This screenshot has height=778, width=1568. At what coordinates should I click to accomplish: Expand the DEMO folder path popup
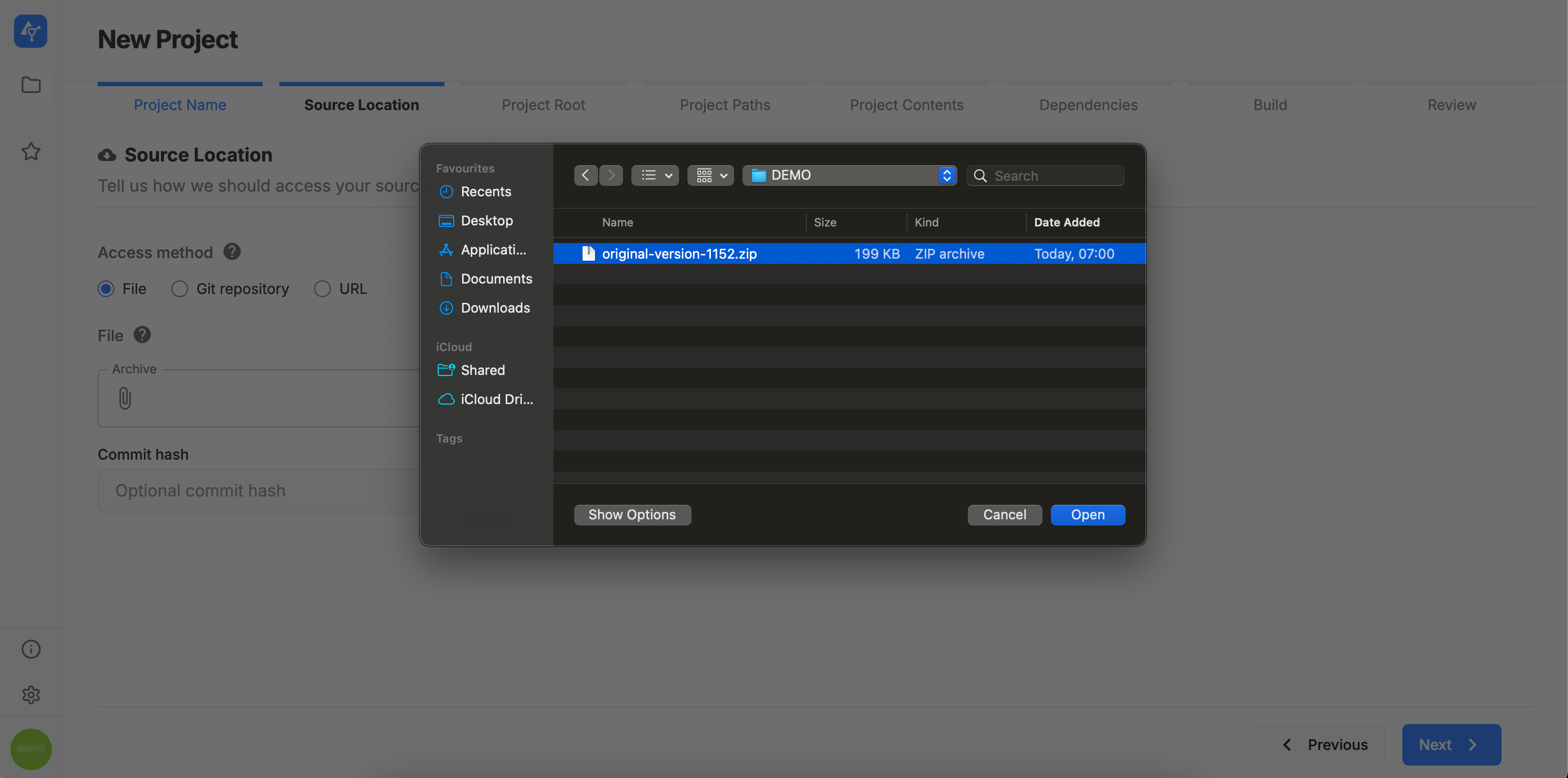[849, 176]
